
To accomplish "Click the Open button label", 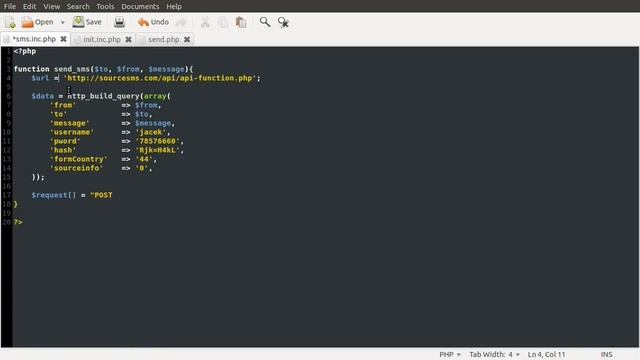I will tap(44, 22).
